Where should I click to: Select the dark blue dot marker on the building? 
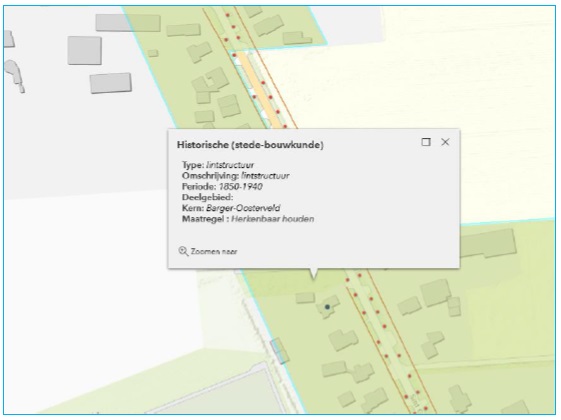[x=327, y=307]
